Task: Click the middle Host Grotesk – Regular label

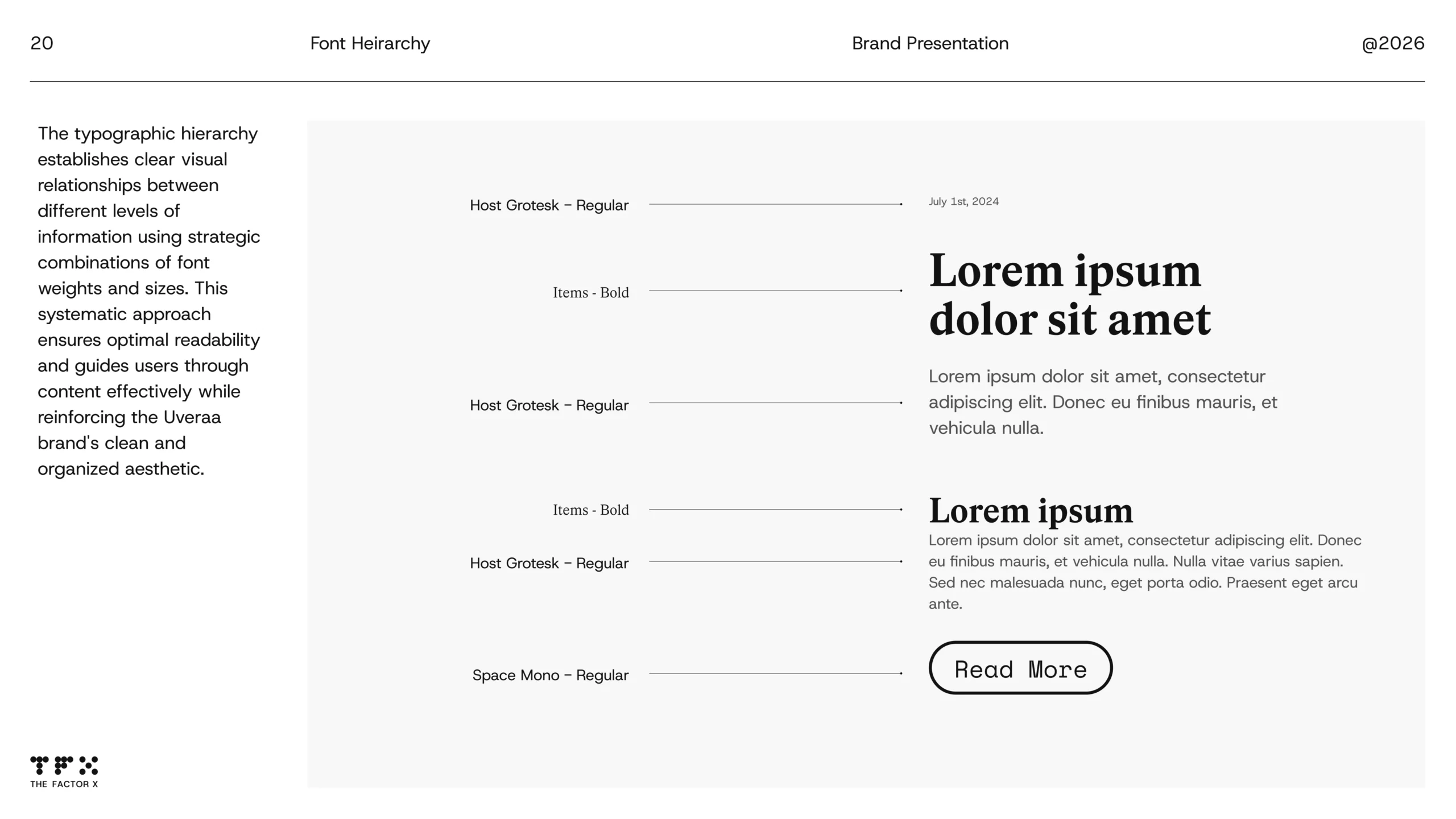Action: pyautogui.click(x=549, y=406)
